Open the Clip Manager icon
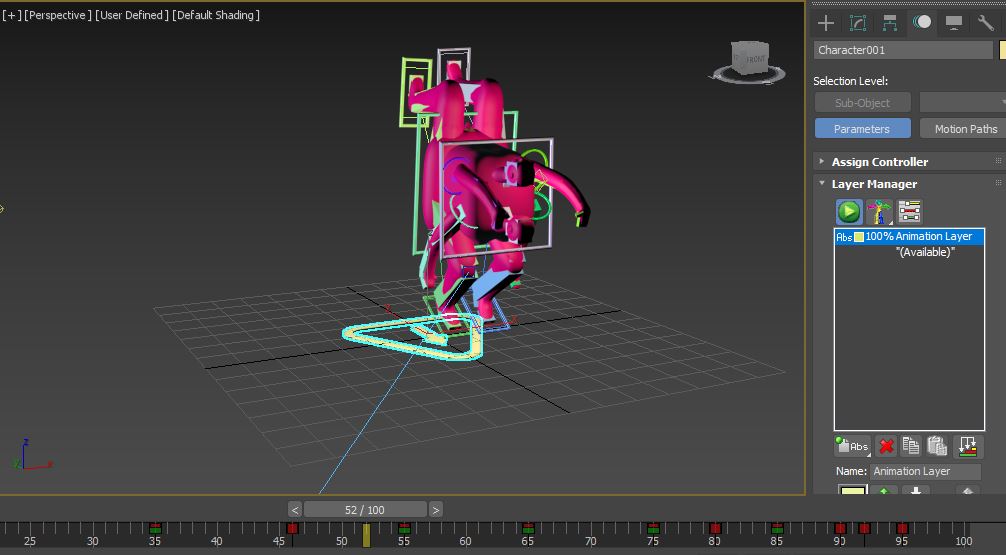 909,211
